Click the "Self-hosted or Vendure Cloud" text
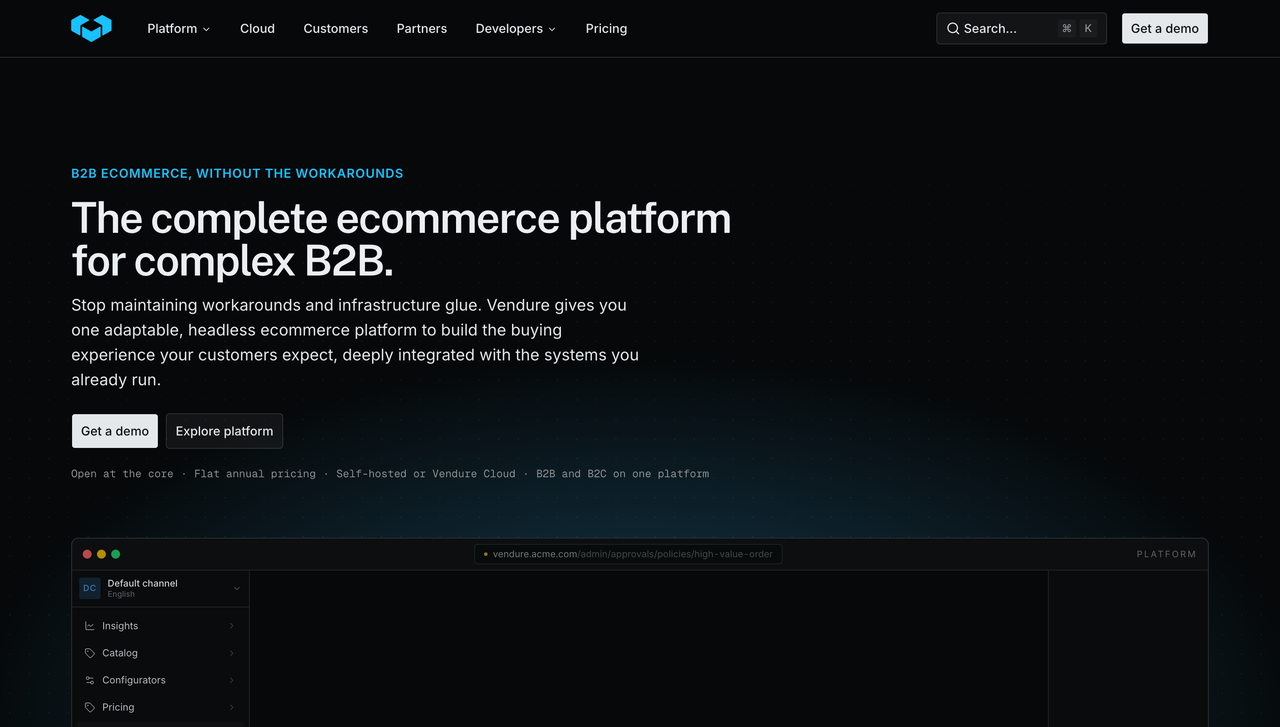 [x=426, y=474]
